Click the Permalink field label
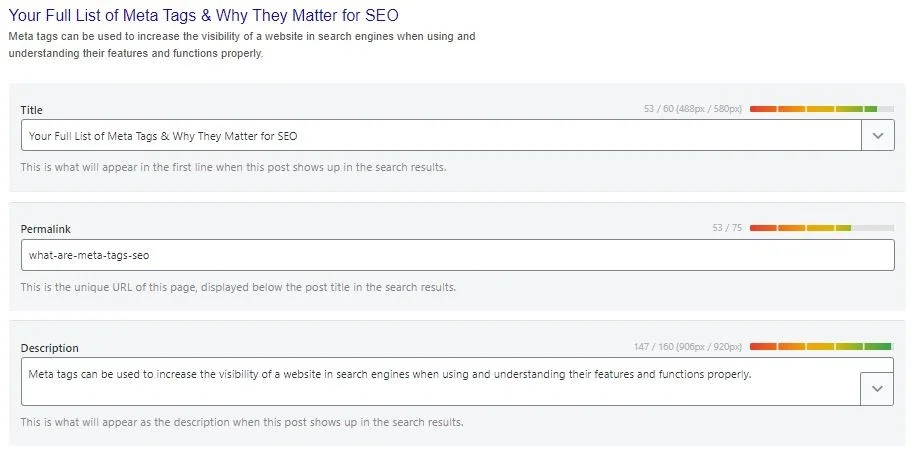Screen dimensions: 915x457 click(46, 229)
